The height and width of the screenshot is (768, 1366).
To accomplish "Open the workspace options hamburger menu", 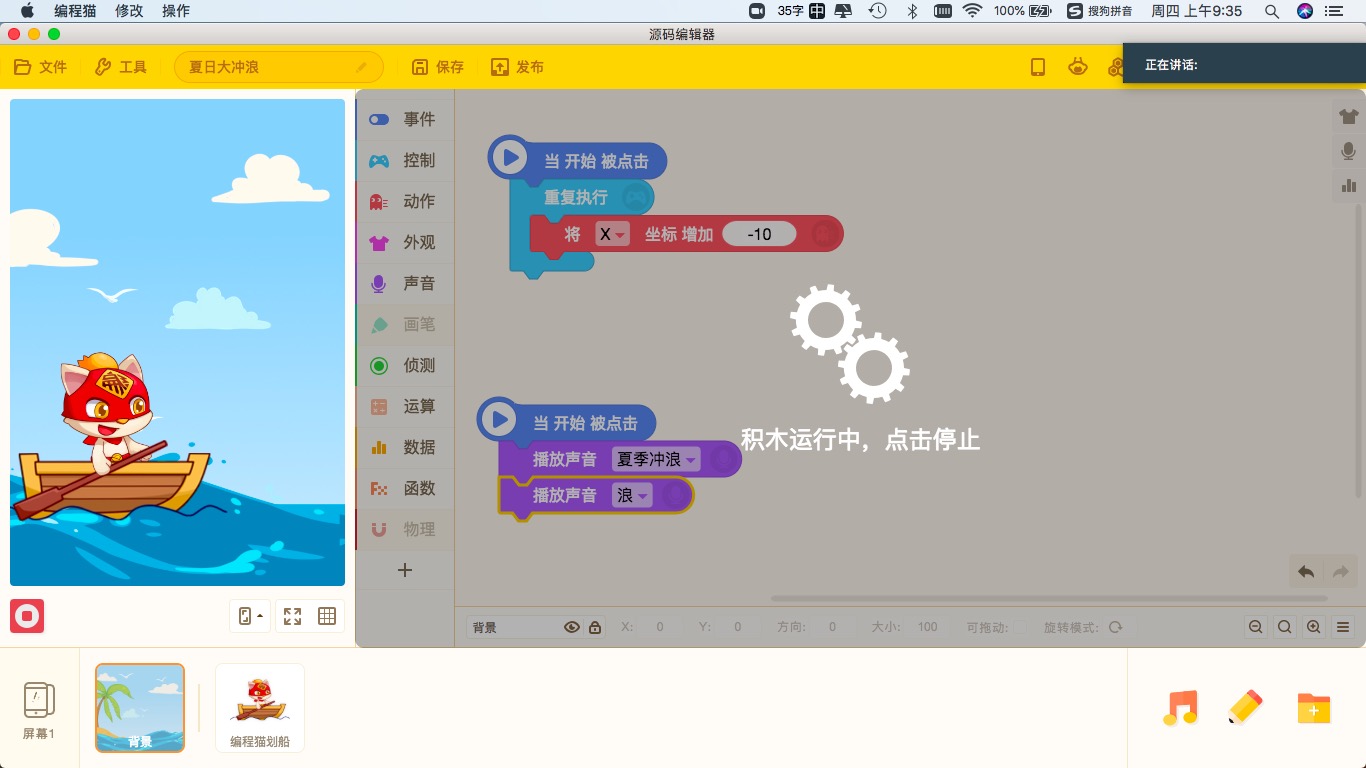I will (x=1343, y=627).
